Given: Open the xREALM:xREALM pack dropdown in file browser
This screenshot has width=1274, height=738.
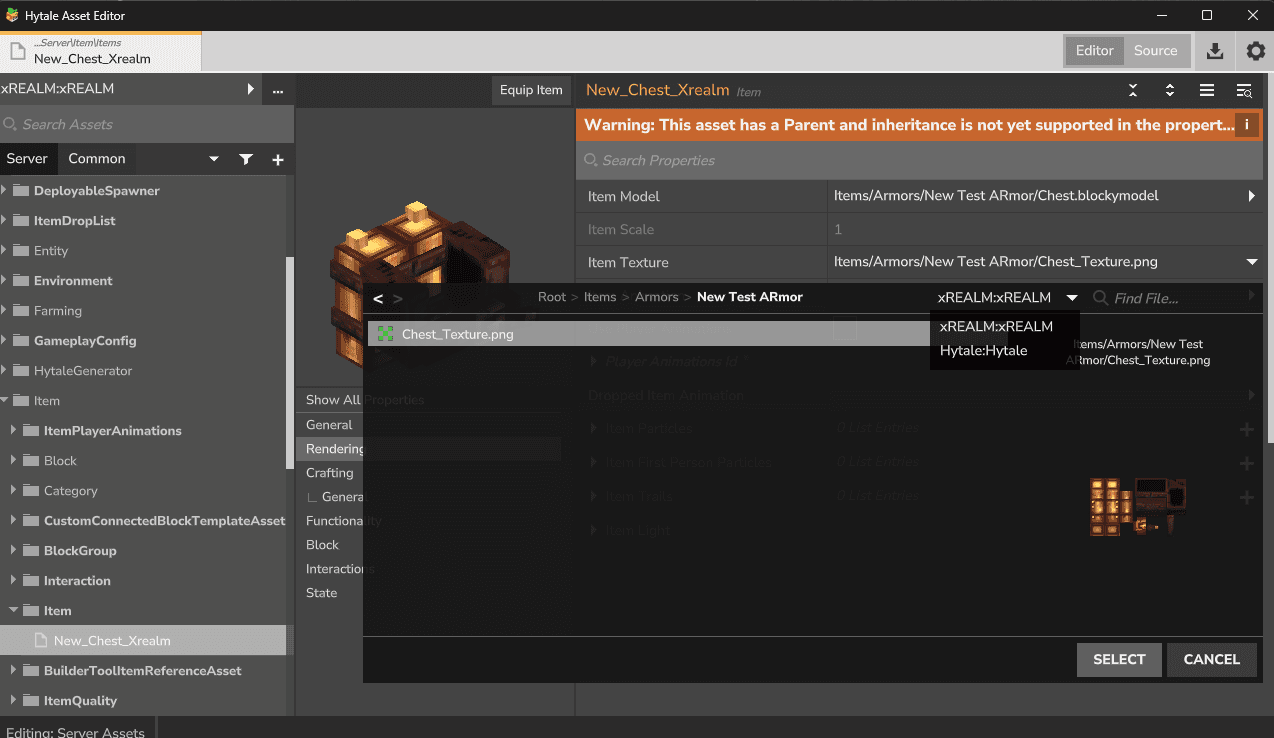Looking at the screenshot, I should point(1007,297).
